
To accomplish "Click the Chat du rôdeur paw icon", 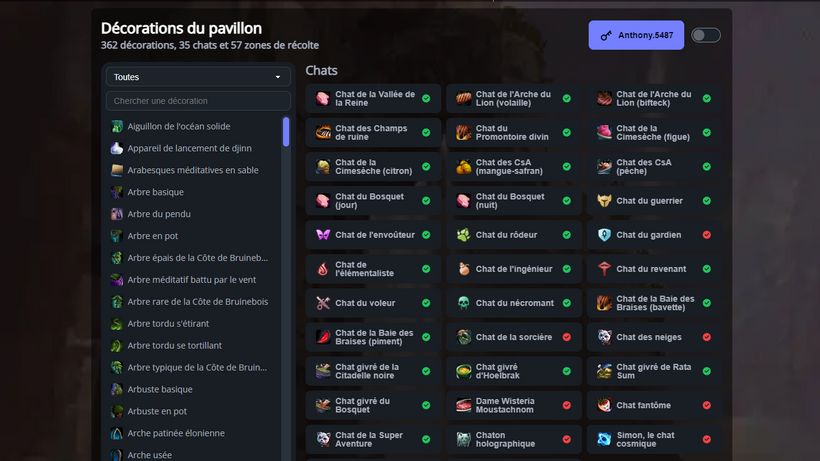I will click(463, 235).
